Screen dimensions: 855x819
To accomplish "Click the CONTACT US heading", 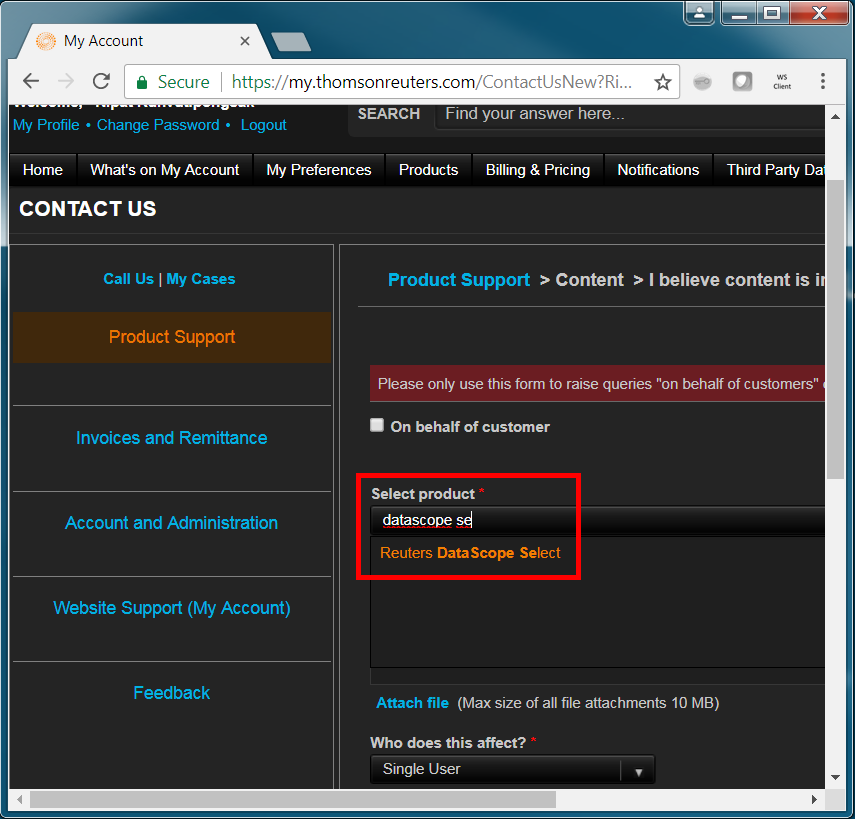I will pos(88,209).
